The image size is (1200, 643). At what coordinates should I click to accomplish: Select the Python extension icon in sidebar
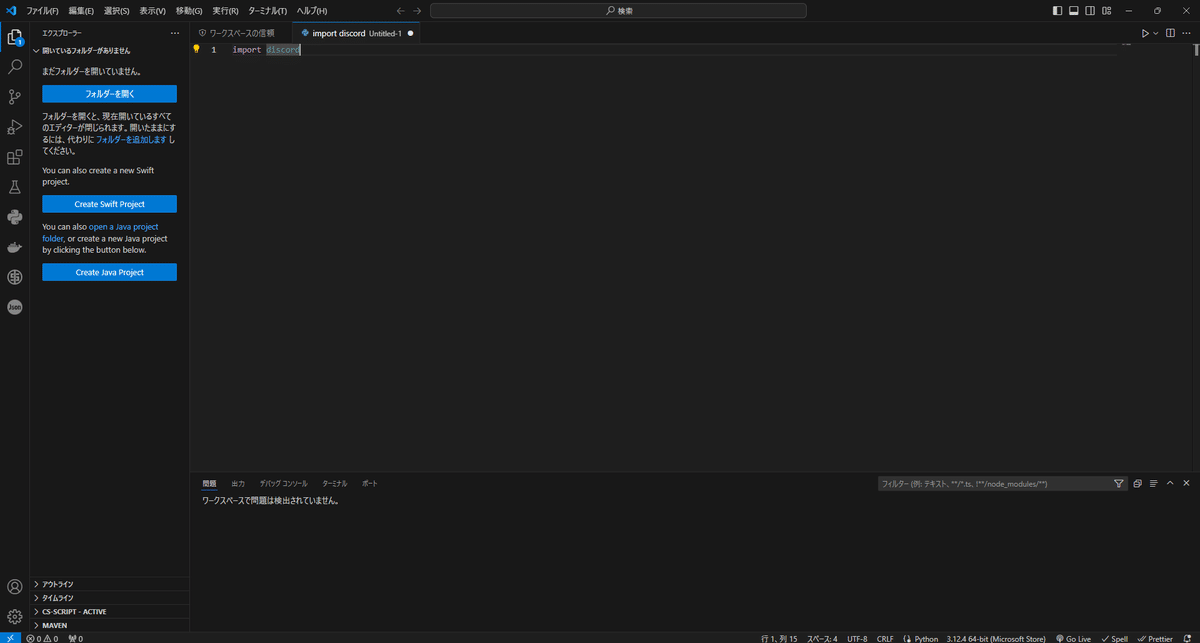pyautogui.click(x=14, y=217)
